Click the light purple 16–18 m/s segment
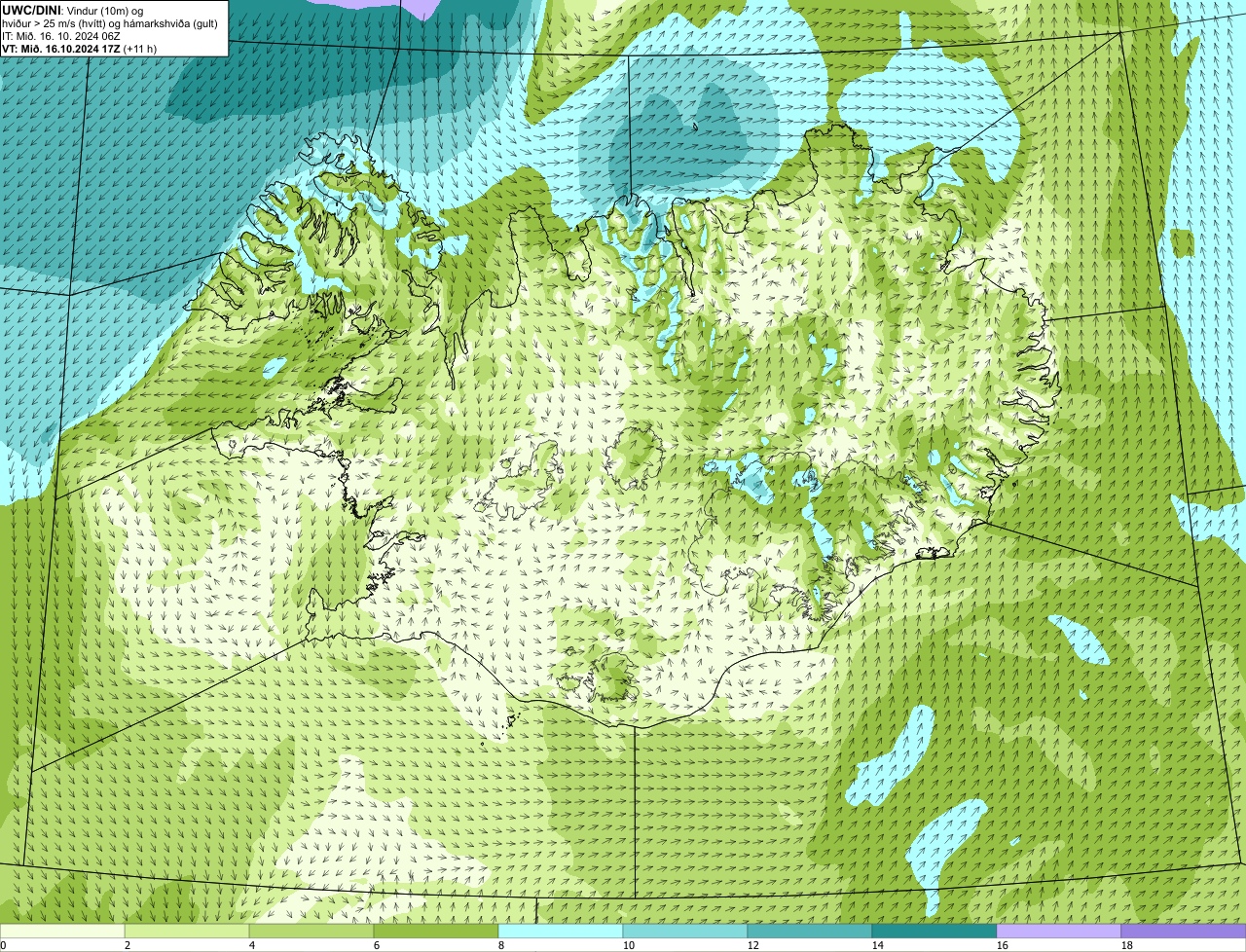 1059,931
